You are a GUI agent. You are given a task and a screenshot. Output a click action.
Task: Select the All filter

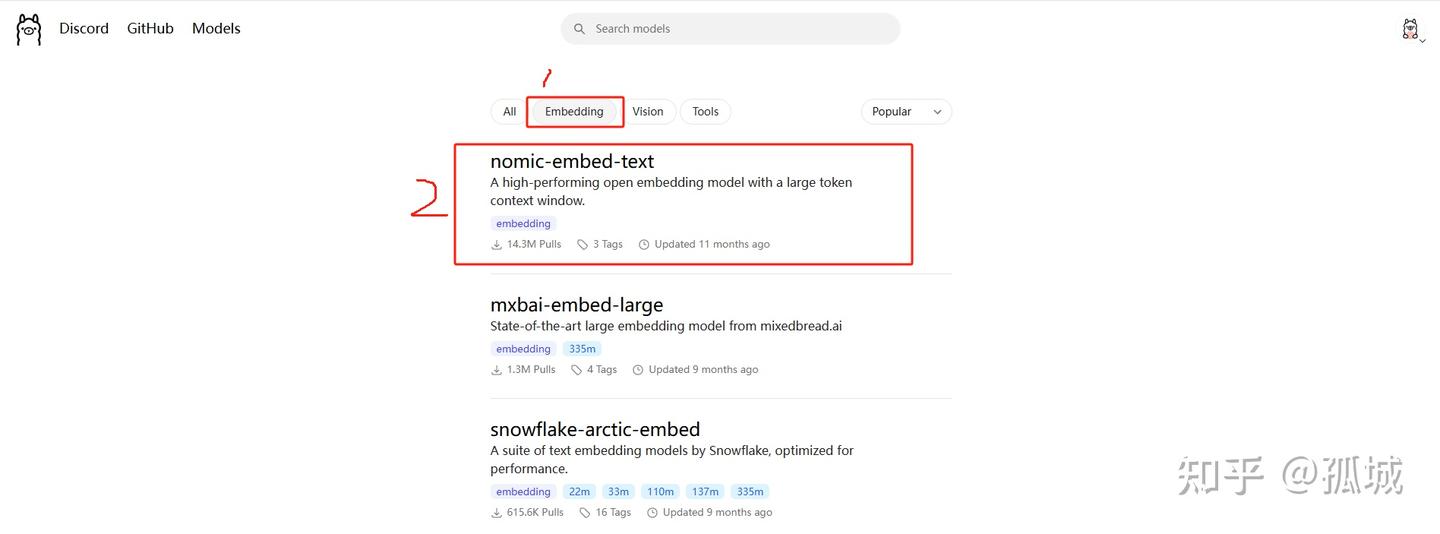509,112
